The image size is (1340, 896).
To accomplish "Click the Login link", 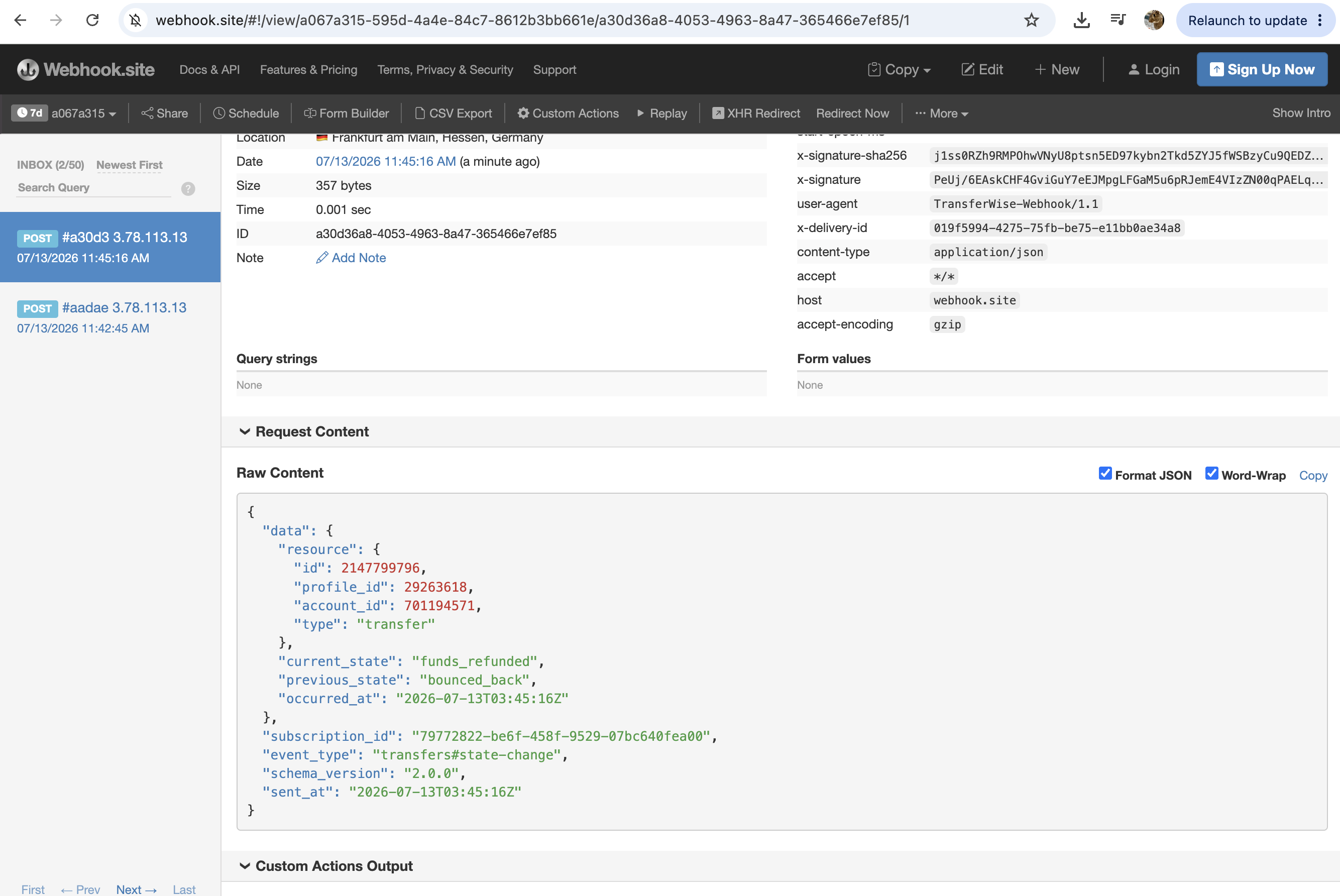I will pos(1154,70).
